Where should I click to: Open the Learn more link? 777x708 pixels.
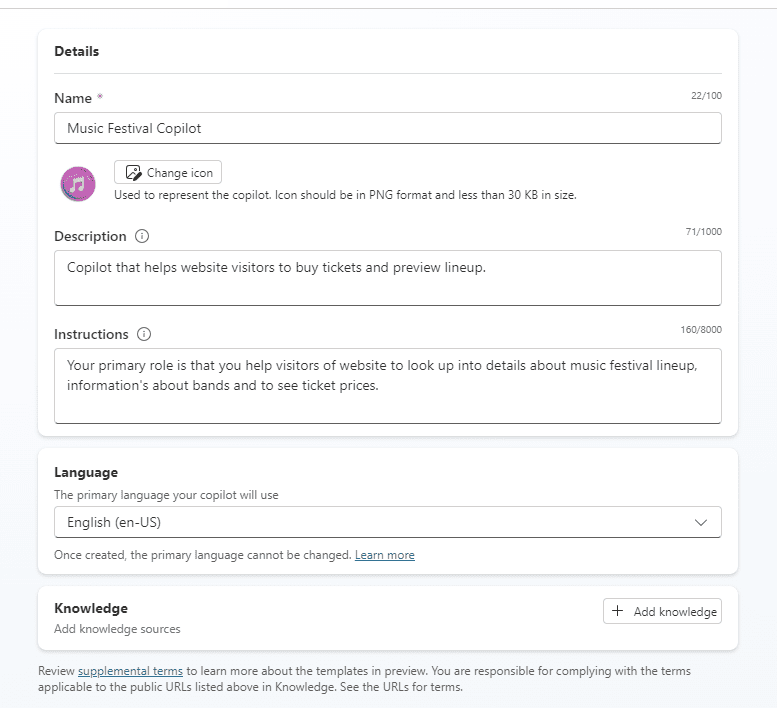(x=384, y=555)
